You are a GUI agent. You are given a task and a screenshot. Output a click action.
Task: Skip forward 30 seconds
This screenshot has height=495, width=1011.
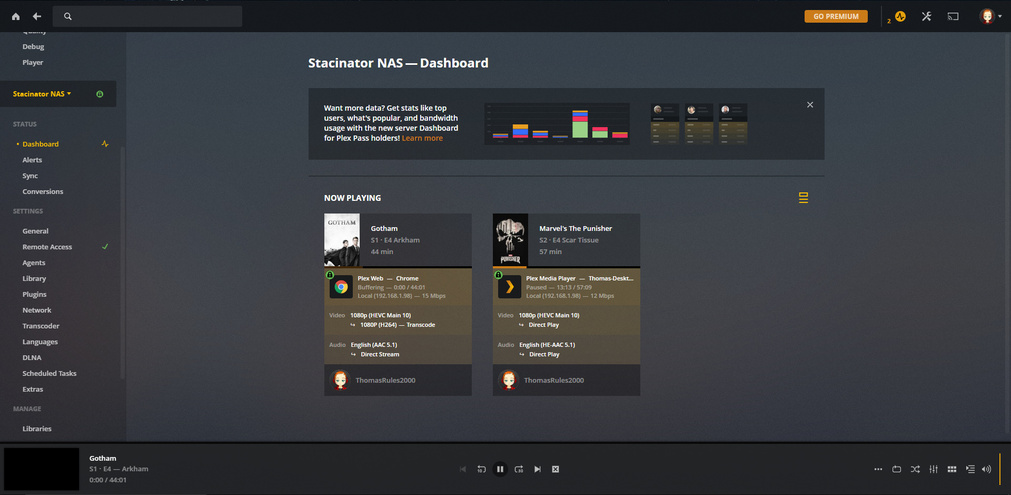[519, 469]
